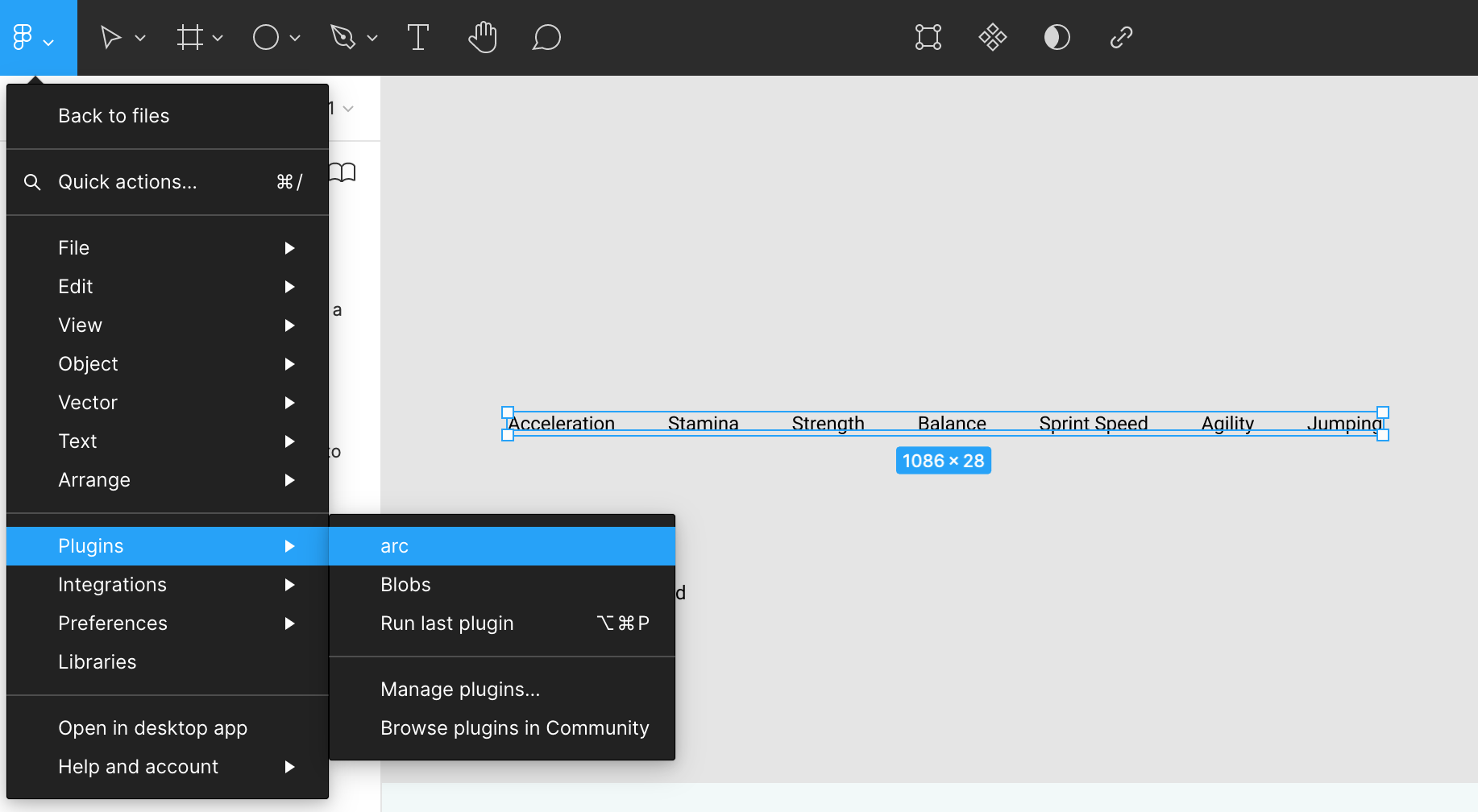Click the Create component icon
Screen dimensions: 1478x812
[993, 37]
